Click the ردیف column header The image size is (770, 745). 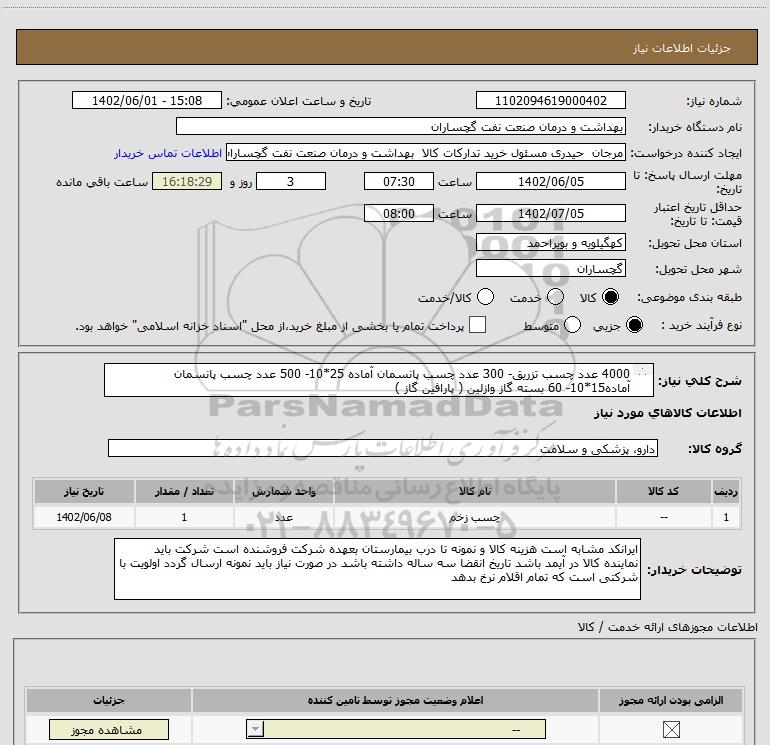click(726, 491)
